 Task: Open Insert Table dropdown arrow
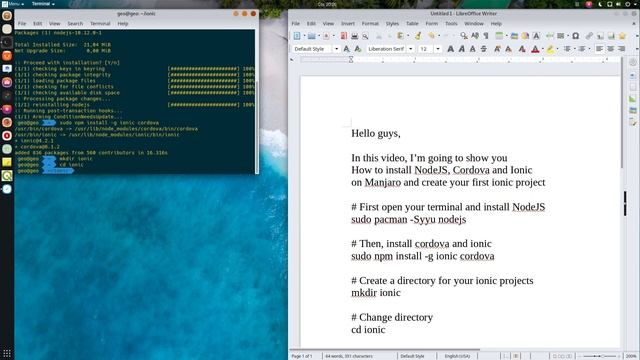507,36
